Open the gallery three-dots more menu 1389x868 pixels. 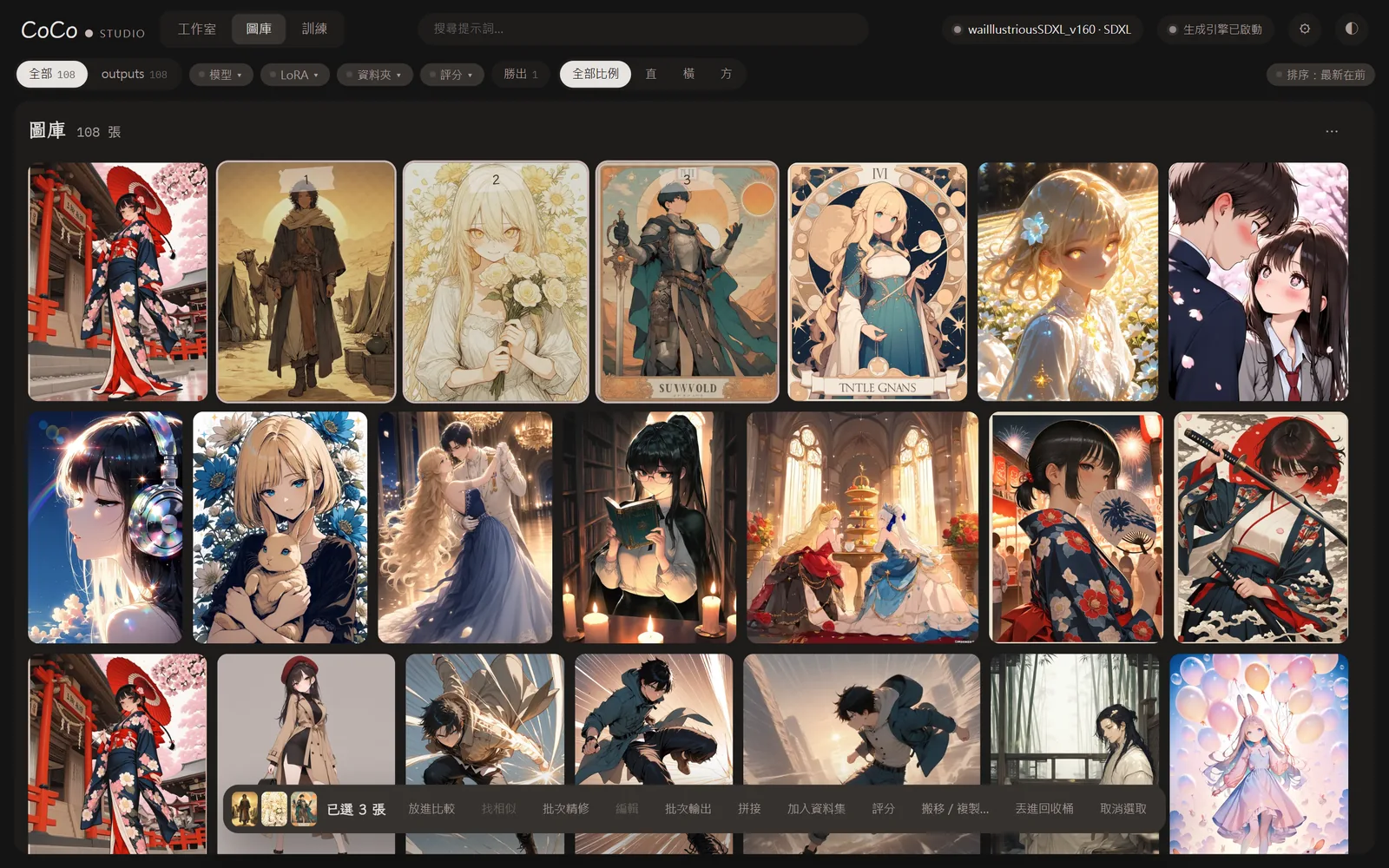1332,131
